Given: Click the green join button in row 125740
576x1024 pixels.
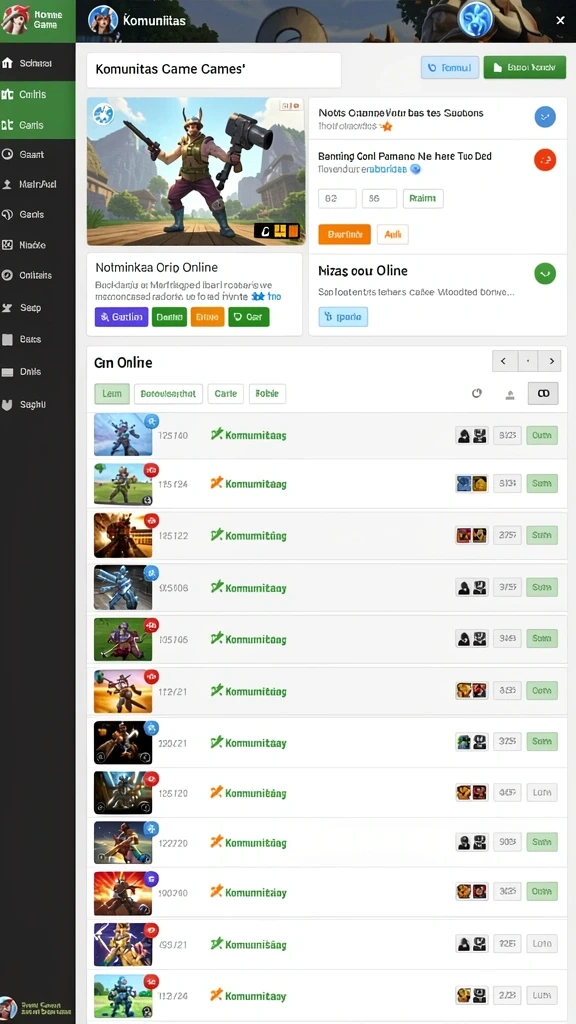Looking at the screenshot, I should 542,435.
